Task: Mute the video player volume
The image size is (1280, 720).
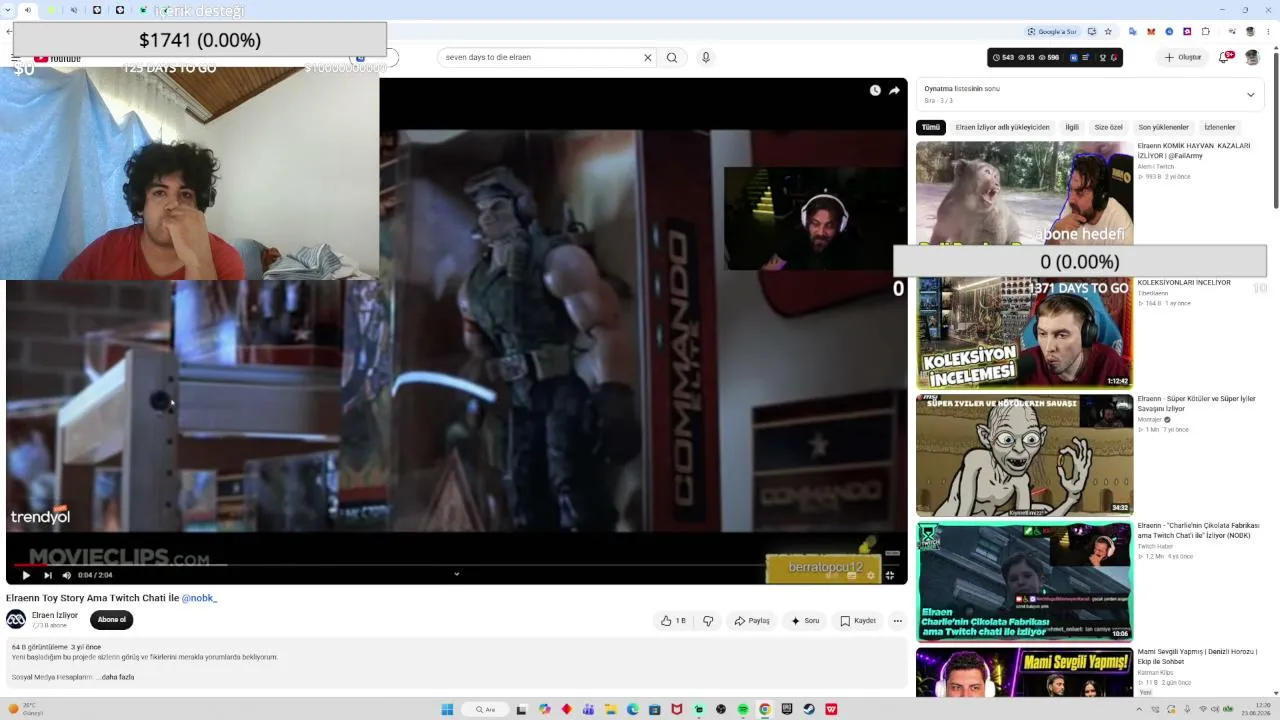Action: (67, 575)
